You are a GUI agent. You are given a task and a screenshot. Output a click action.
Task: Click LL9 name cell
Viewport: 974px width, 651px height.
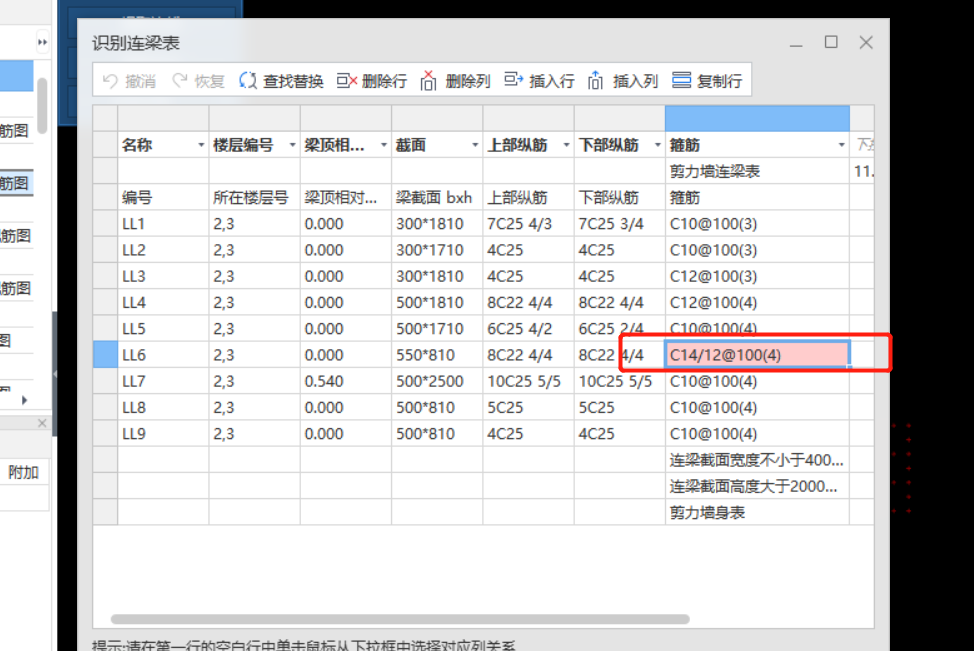163,434
